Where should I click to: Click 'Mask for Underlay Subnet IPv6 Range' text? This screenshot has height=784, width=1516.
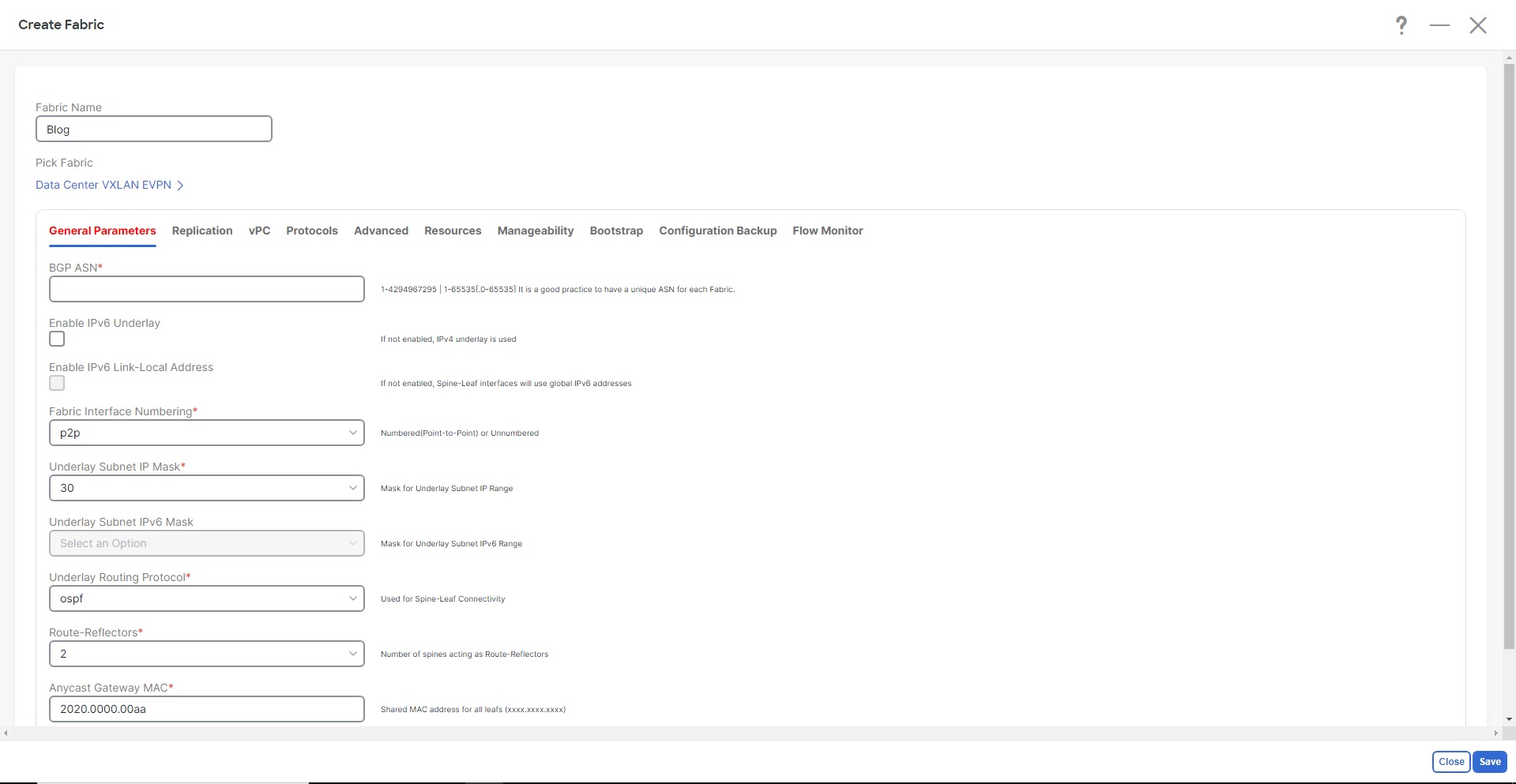451,544
